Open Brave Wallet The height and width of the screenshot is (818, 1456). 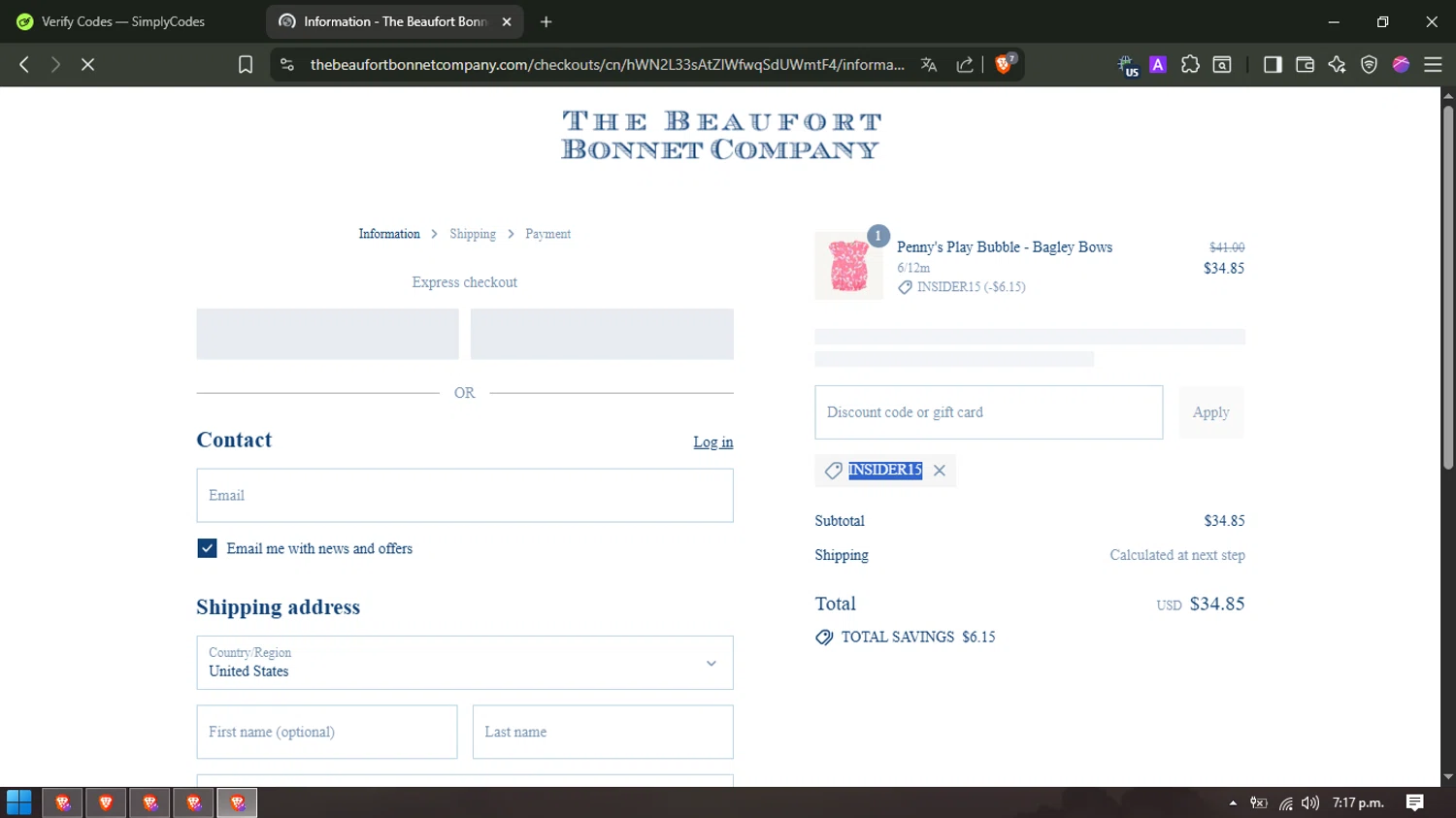point(1305,64)
